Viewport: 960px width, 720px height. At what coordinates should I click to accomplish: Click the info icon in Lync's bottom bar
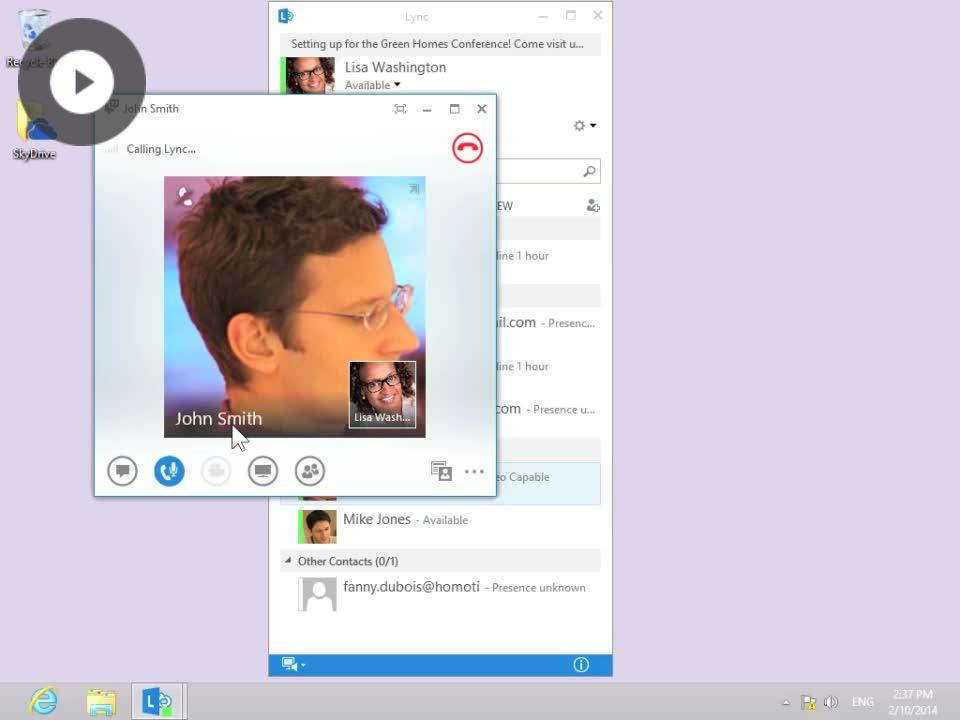pos(581,665)
